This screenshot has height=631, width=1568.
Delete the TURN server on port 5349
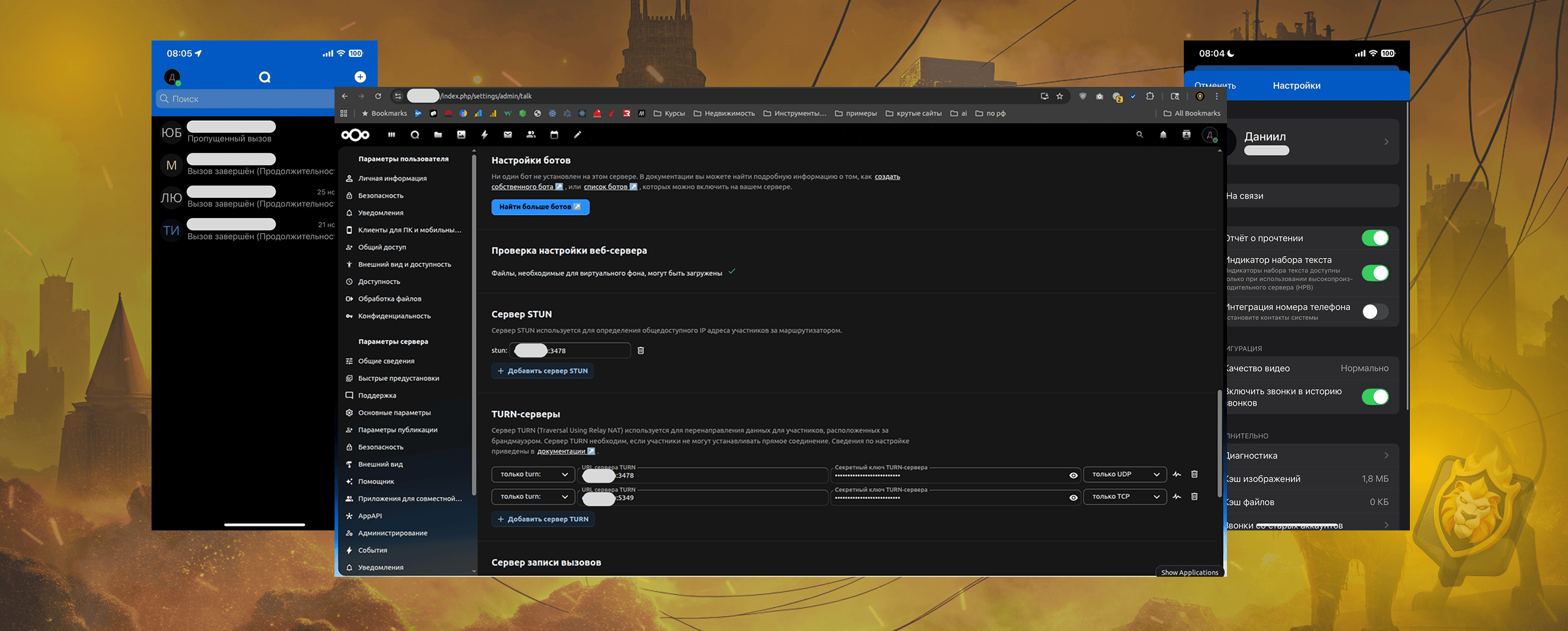click(1194, 497)
